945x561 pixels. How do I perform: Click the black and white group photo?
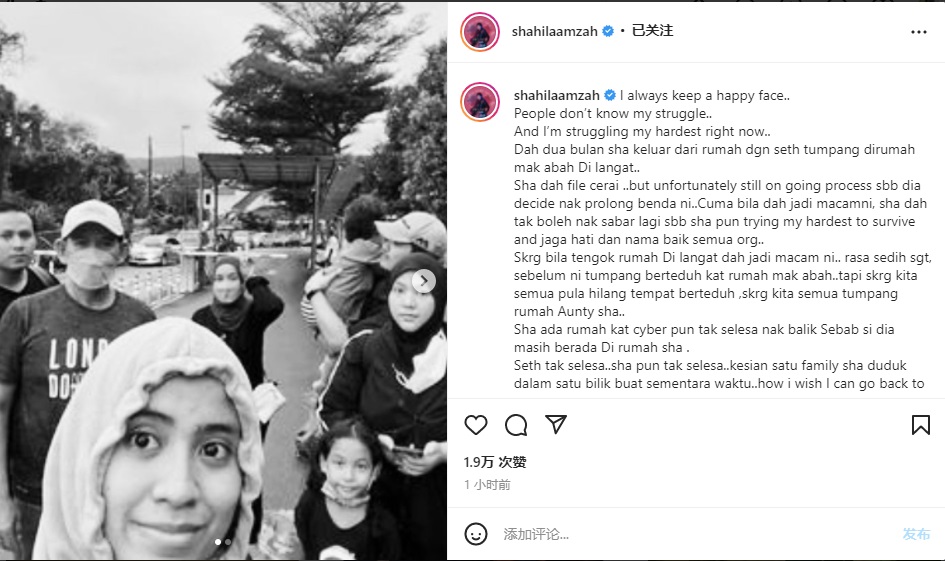click(x=224, y=281)
